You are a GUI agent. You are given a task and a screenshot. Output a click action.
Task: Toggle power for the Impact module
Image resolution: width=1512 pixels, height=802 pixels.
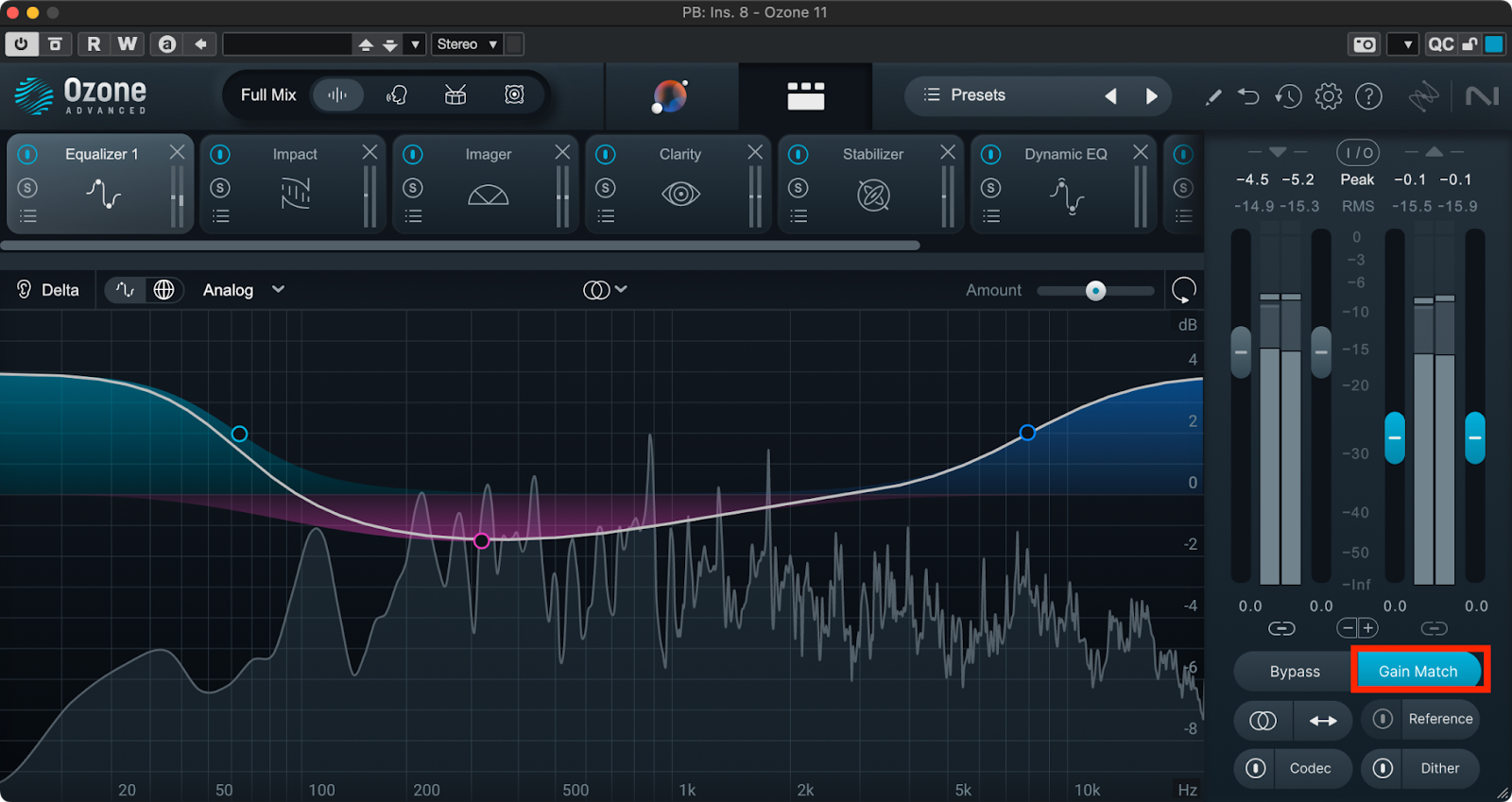(220, 154)
